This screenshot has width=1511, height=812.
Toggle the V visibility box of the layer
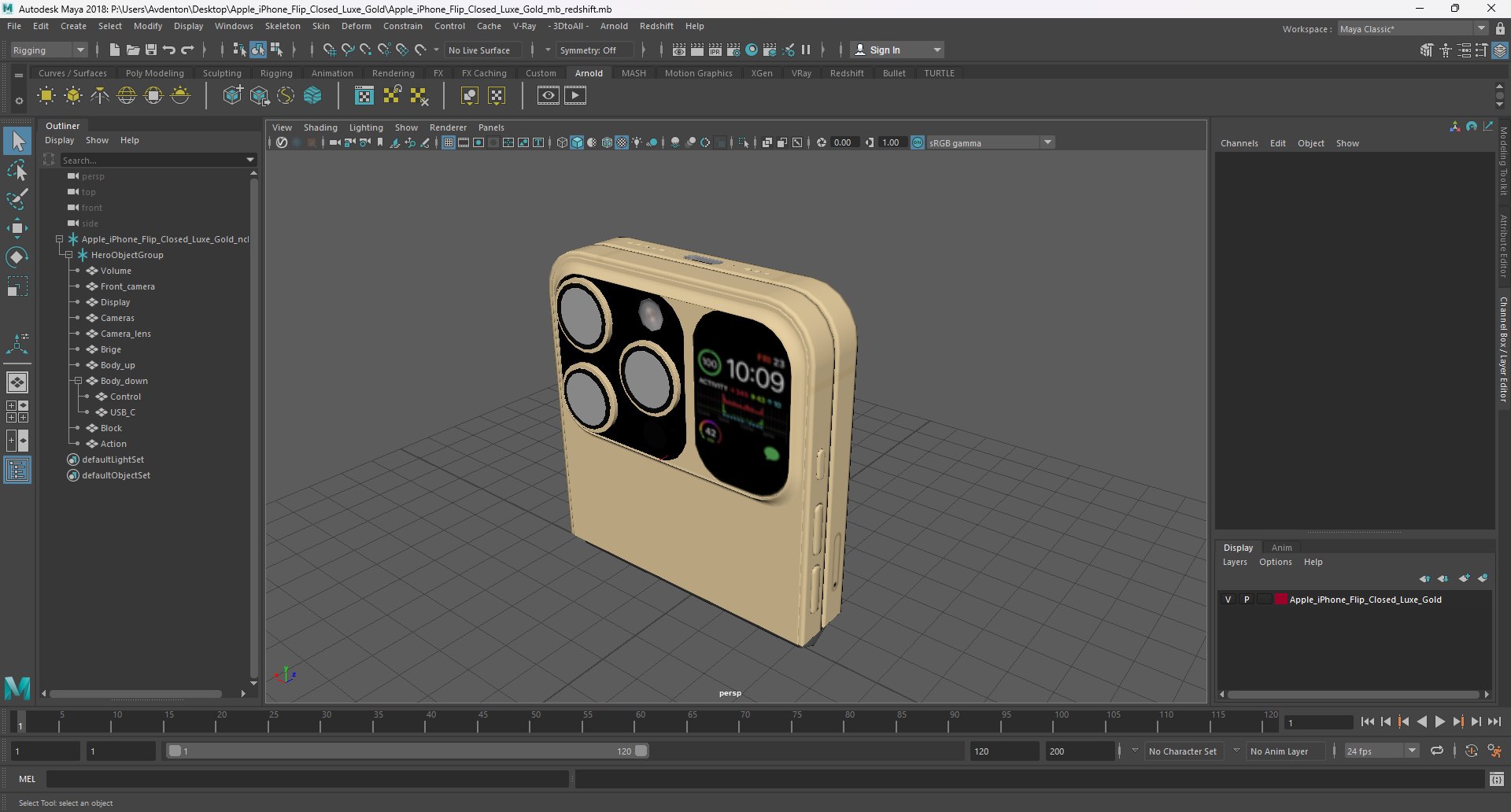[x=1228, y=600]
